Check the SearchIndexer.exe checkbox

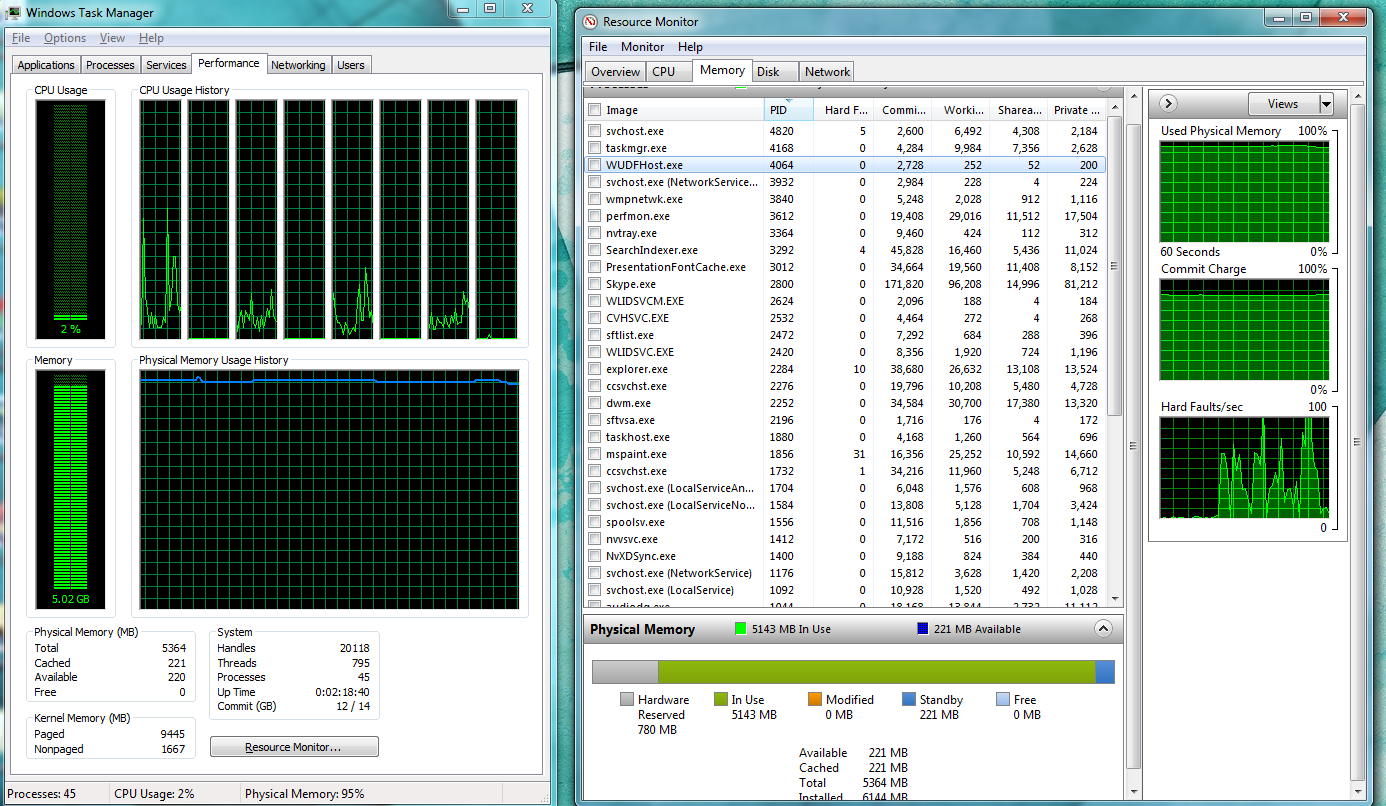(595, 250)
